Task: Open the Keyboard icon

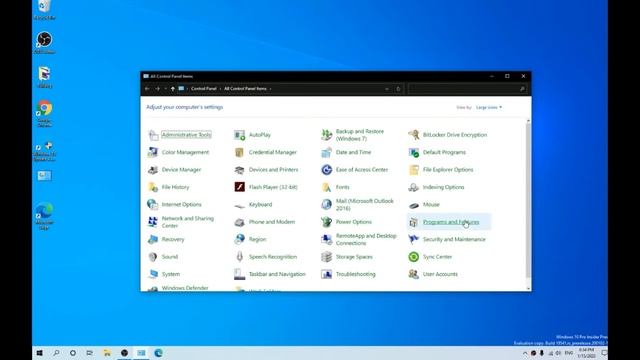Action: tap(240, 205)
